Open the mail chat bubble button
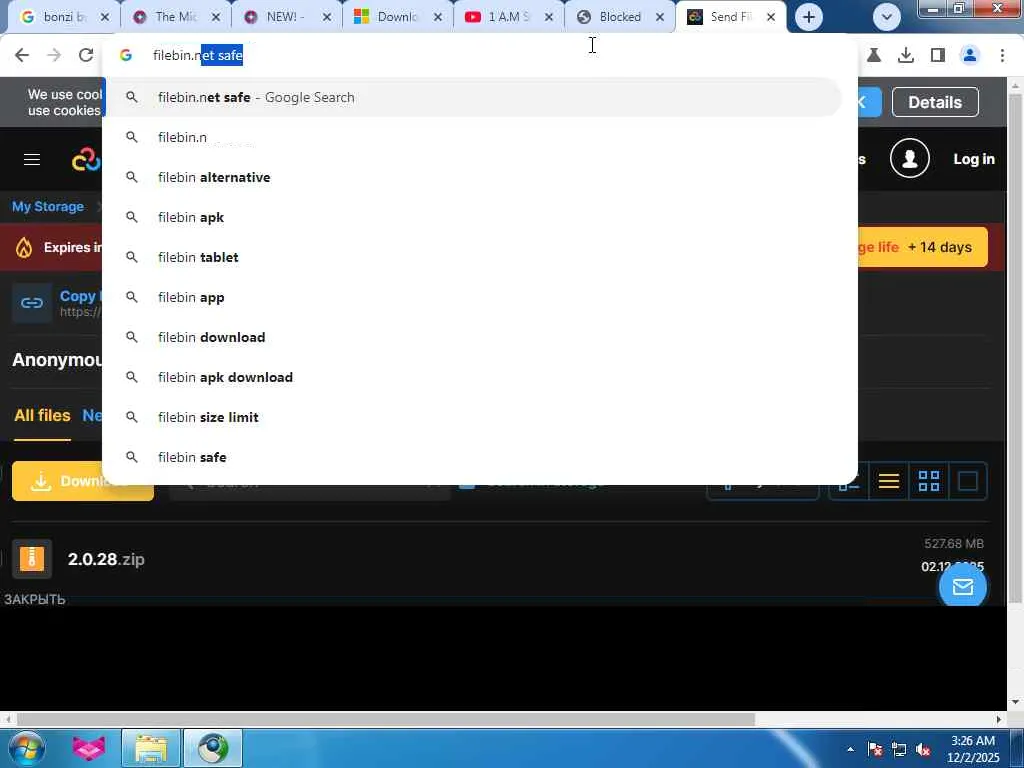 pos(963,587)
